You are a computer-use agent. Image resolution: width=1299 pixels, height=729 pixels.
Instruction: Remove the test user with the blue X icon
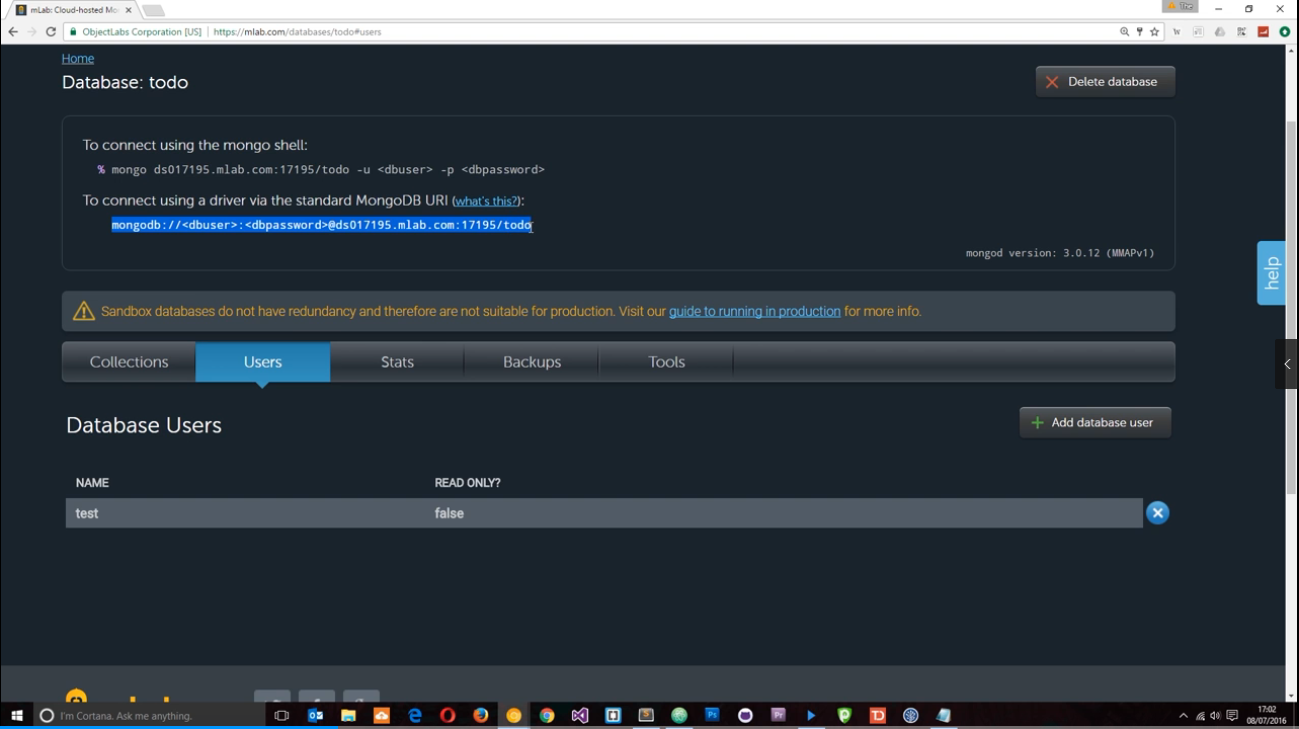coord(1157,513)
